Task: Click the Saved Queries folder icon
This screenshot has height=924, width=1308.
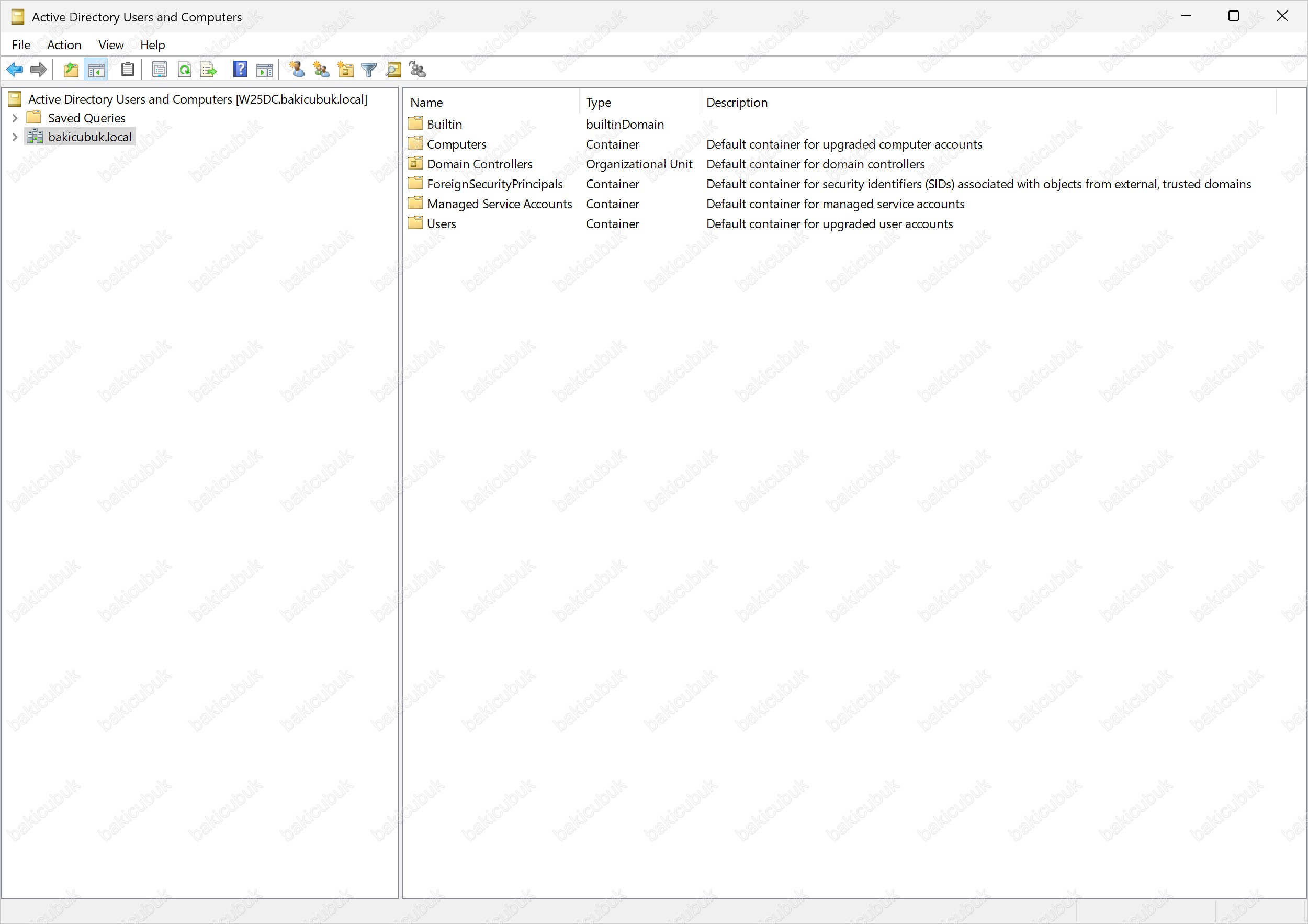Action: tap(34, 117)
